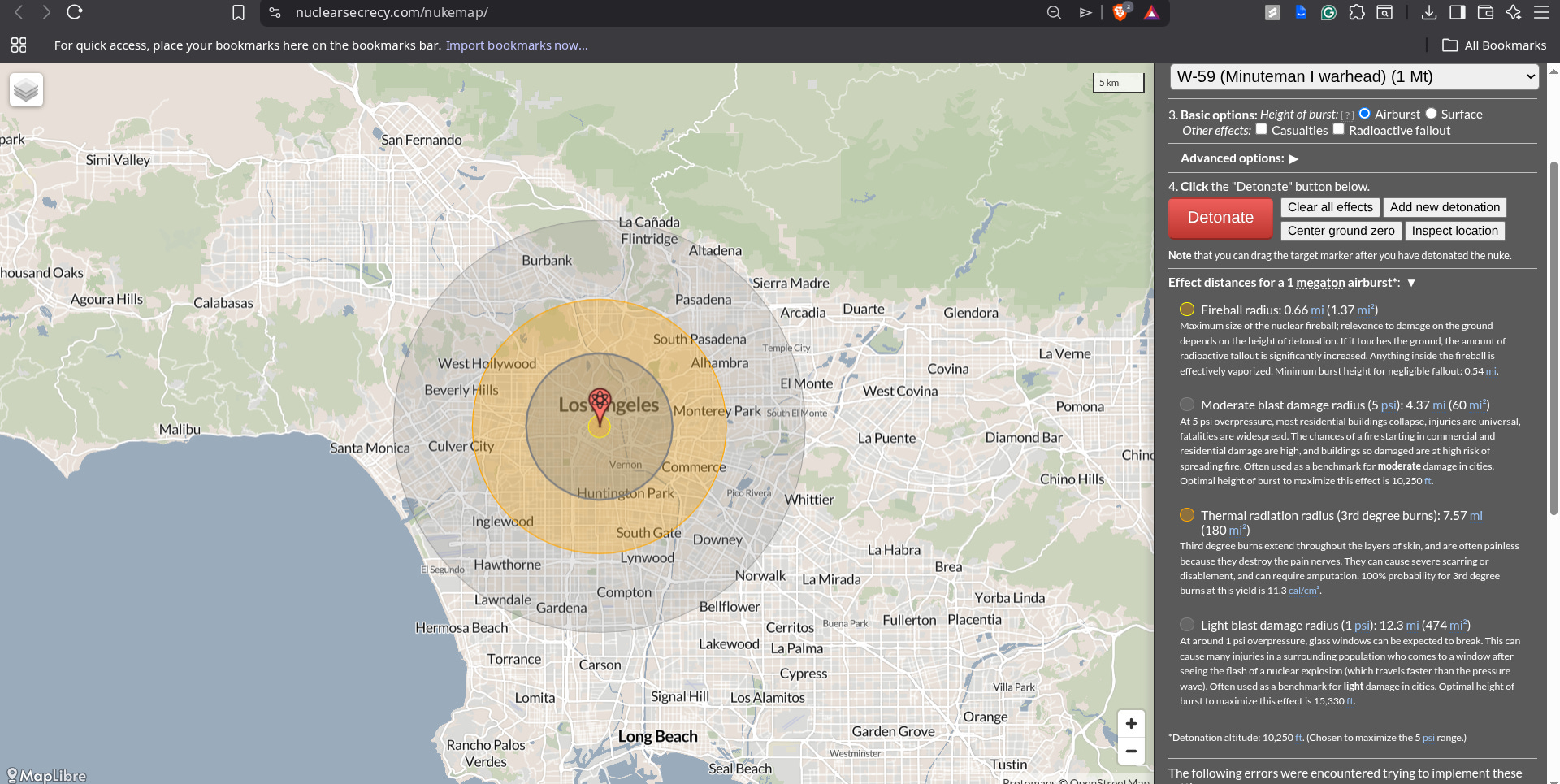This screenshot has width=1560, height=784.
Task: Bookmark this page using the bookmark icon
Action: [238, 12]
